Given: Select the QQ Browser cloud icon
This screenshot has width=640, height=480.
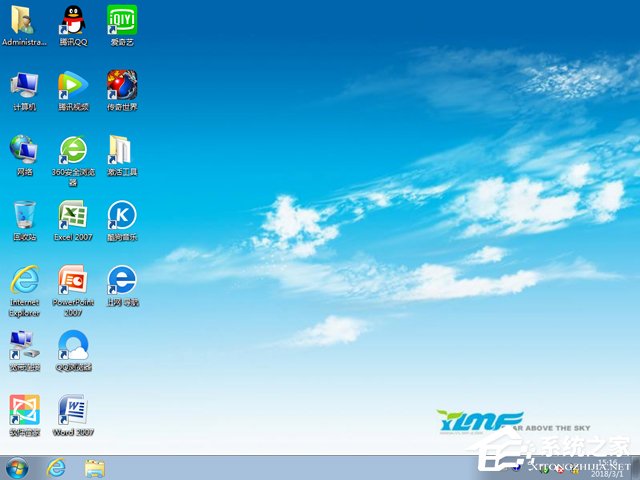Looking at the screenshot, I should [73, 346].
